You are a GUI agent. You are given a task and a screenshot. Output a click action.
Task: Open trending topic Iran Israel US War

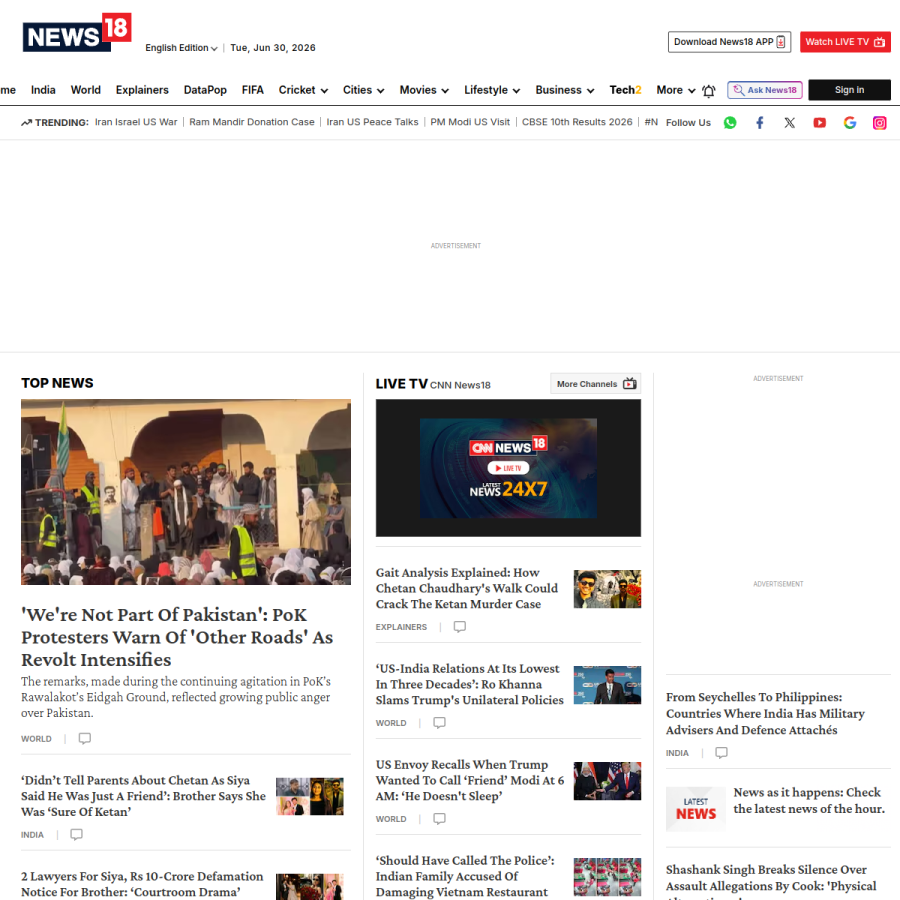136,122
